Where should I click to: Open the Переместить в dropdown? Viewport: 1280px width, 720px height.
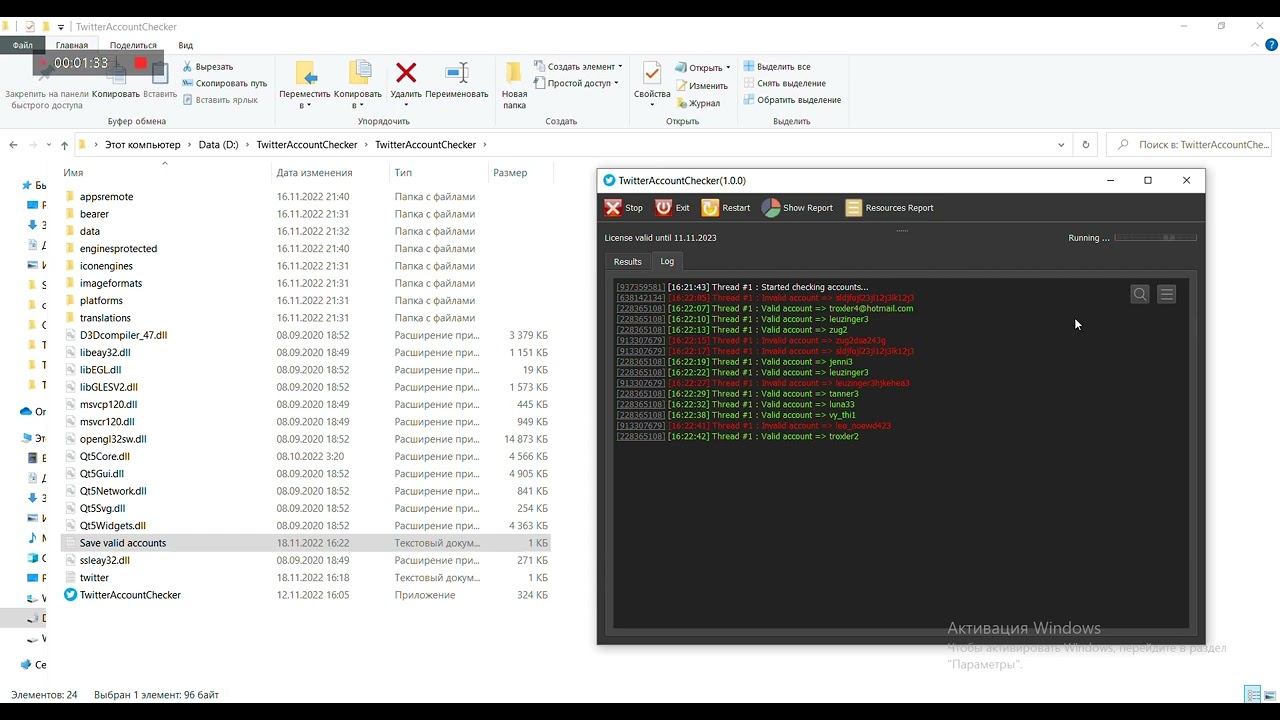[305, 85]
